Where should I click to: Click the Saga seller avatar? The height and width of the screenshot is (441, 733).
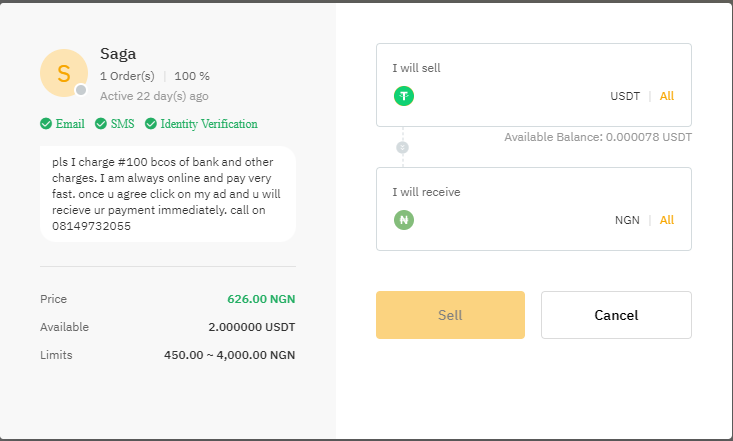(x=64, y=73)
